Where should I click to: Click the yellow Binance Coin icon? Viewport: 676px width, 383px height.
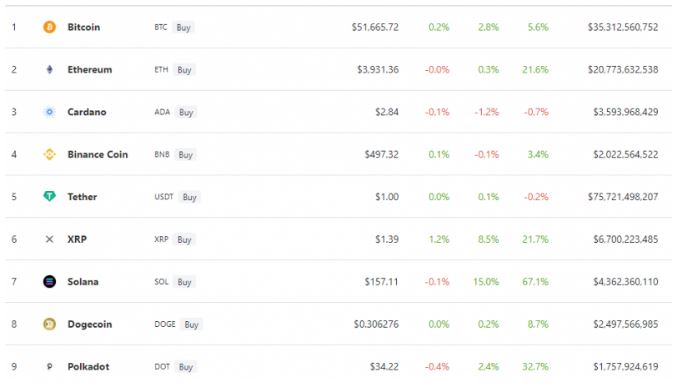(x=50, y=154)
